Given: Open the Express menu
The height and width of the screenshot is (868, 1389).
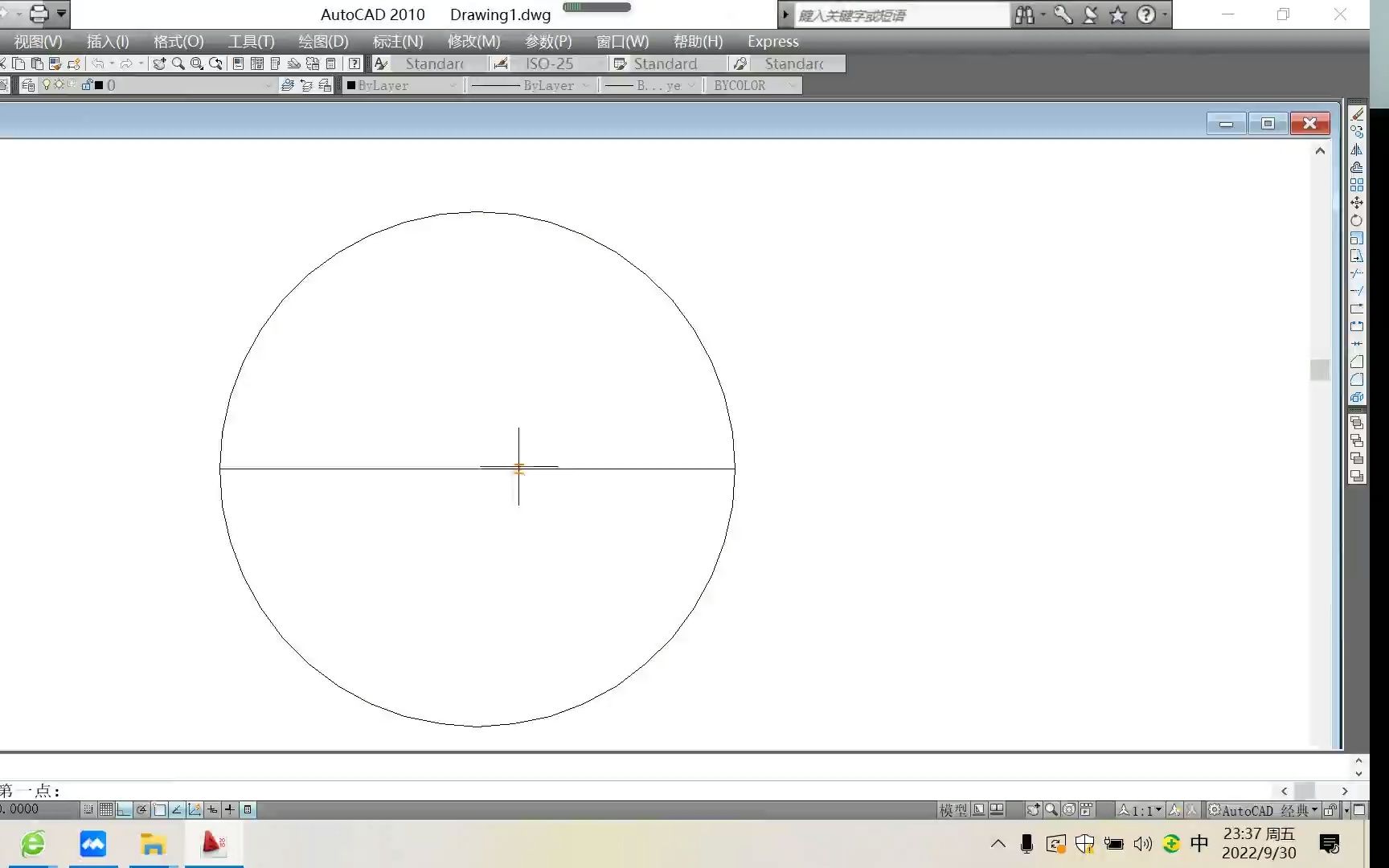Looking at the screenshot, I should tap(772, 41).
